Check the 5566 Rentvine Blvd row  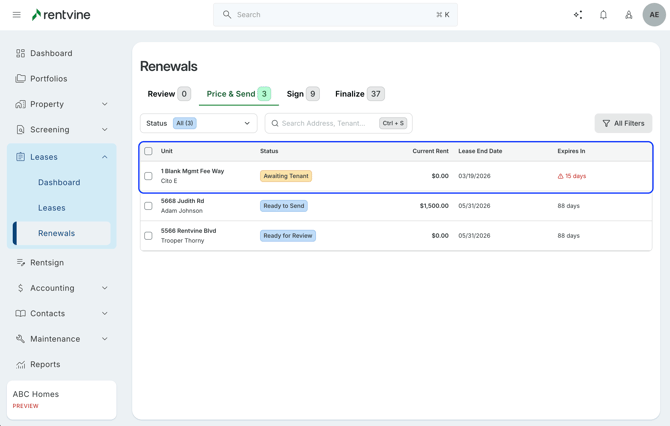[149, 236]
